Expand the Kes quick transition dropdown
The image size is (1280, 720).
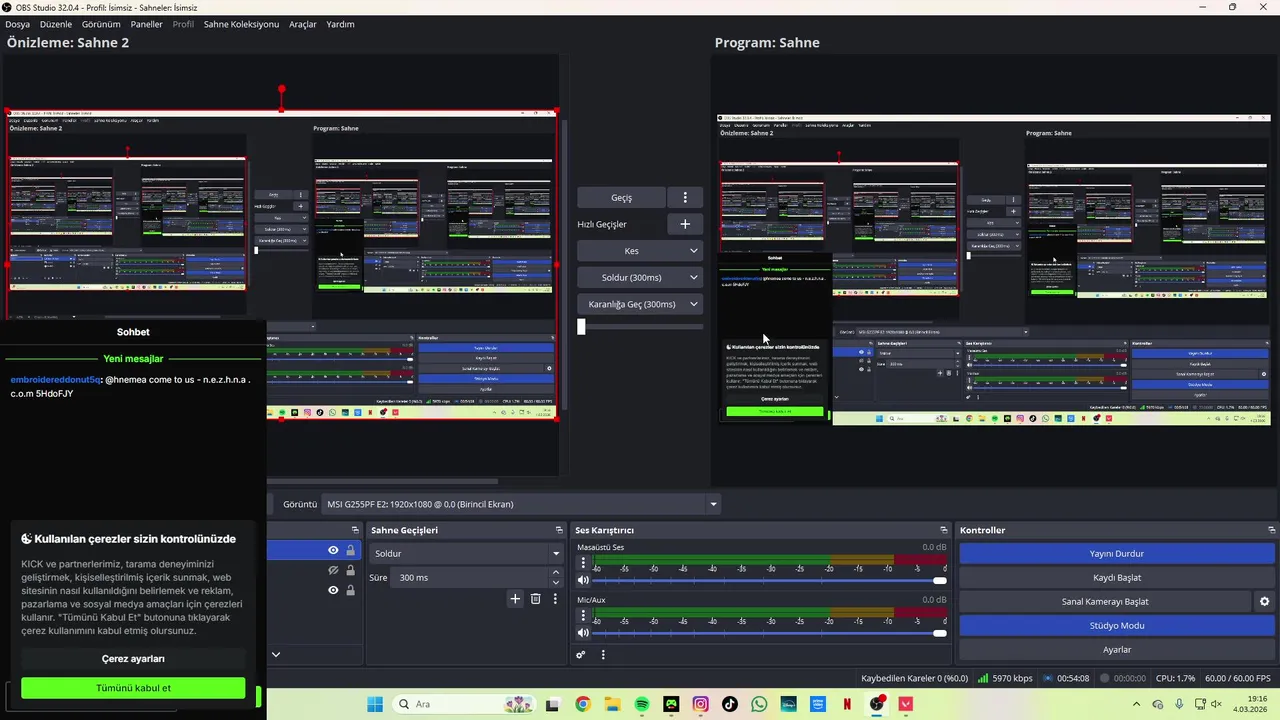point(694,251)
